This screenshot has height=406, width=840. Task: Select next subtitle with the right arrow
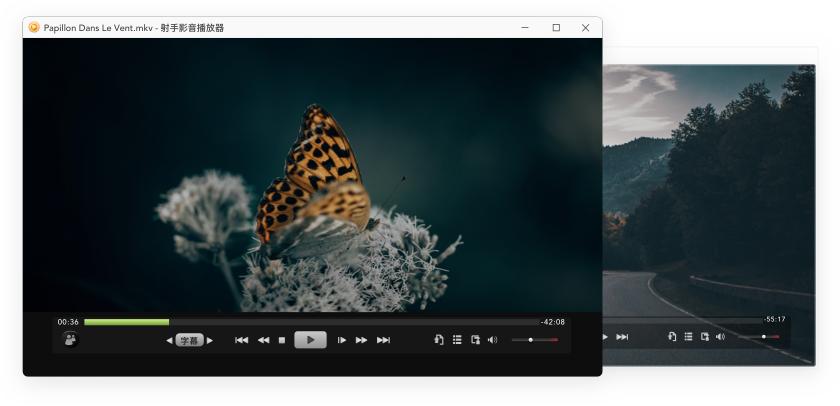point(209,340)
